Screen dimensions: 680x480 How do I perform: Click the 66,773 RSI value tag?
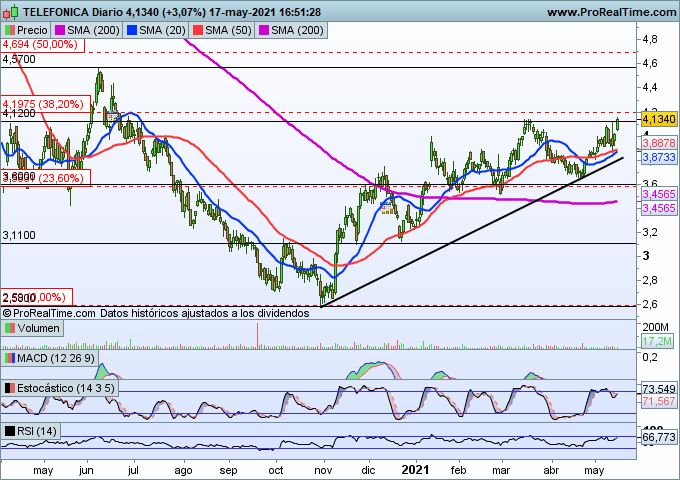pyautogui.click(x=659, y=437)
